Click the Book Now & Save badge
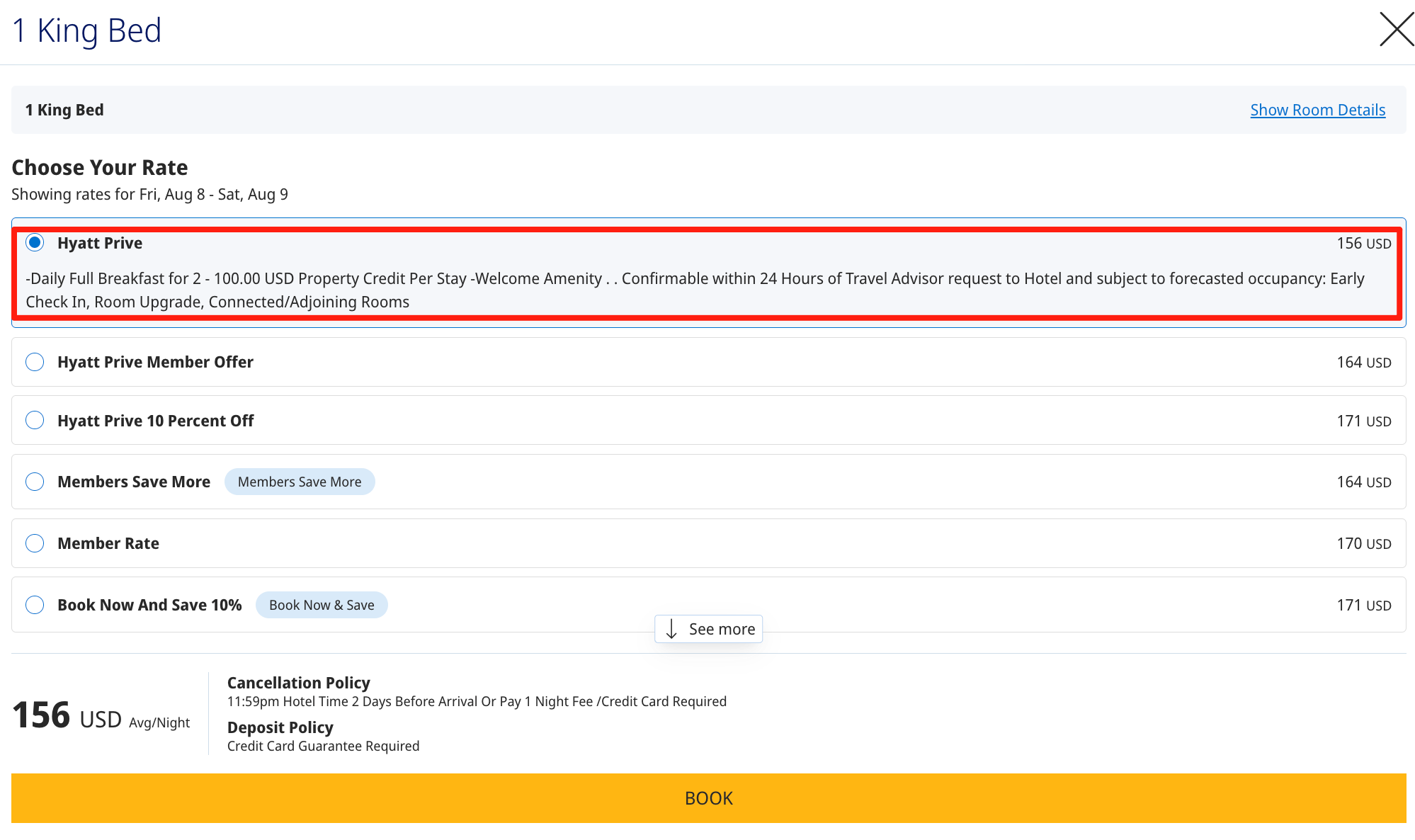This screenshot has width=1415, height=840. 322,605
